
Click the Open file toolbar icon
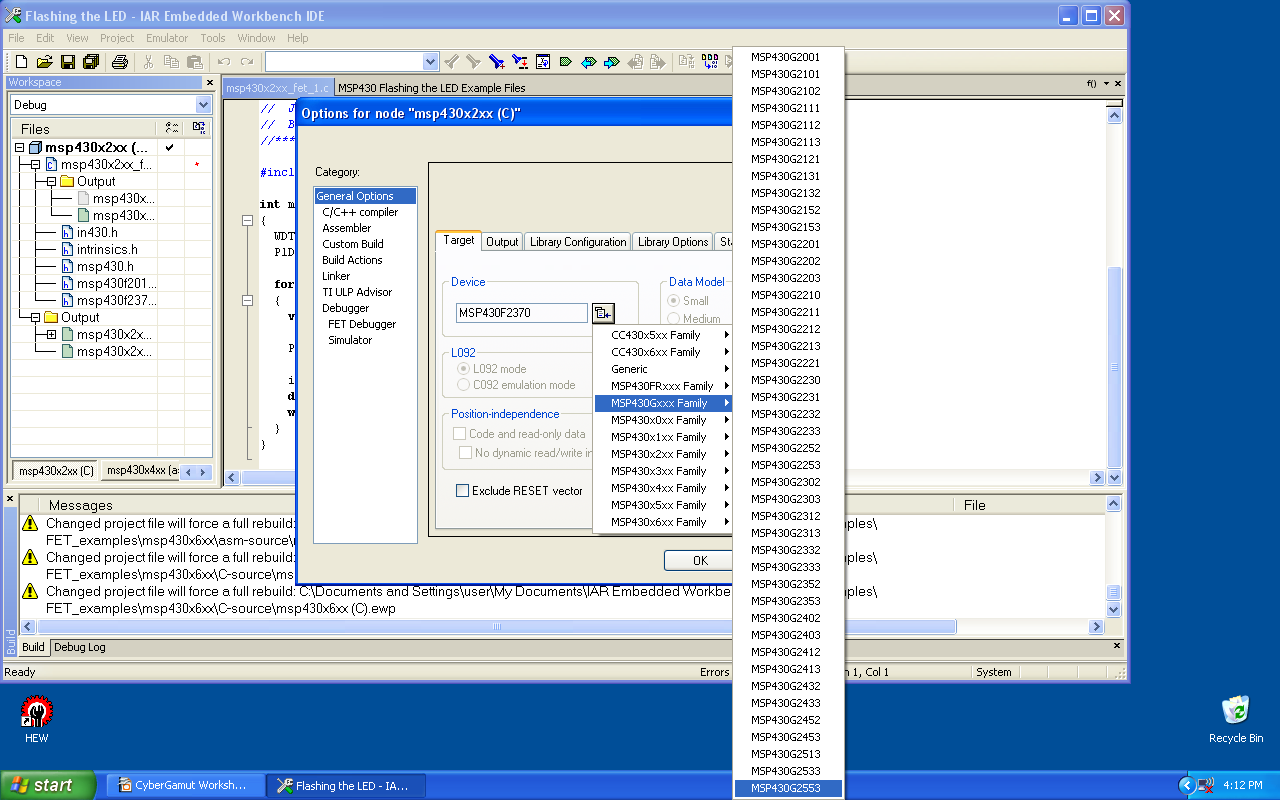44,62
